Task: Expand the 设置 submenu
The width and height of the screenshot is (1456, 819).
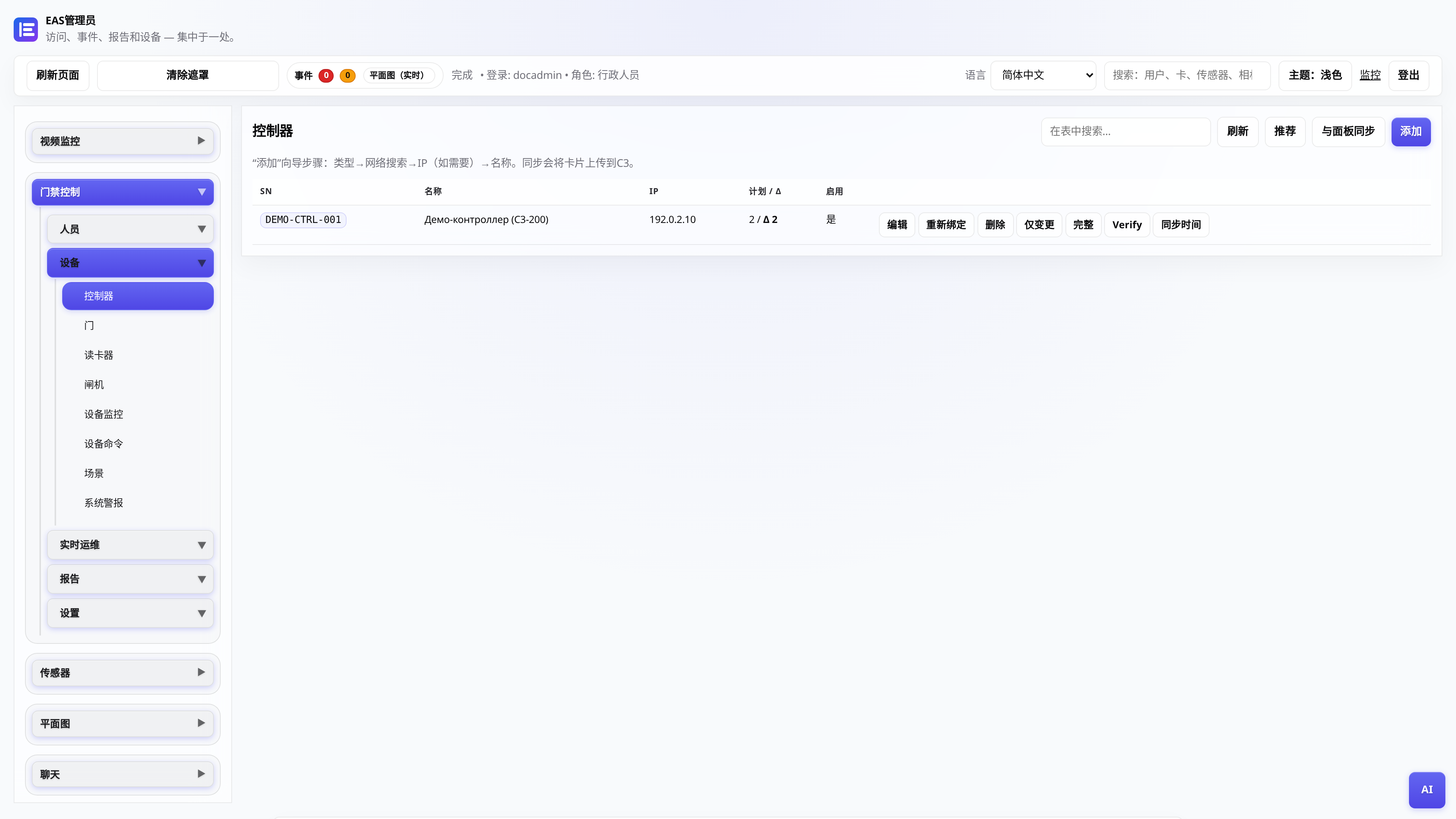Action: point(130,613)
